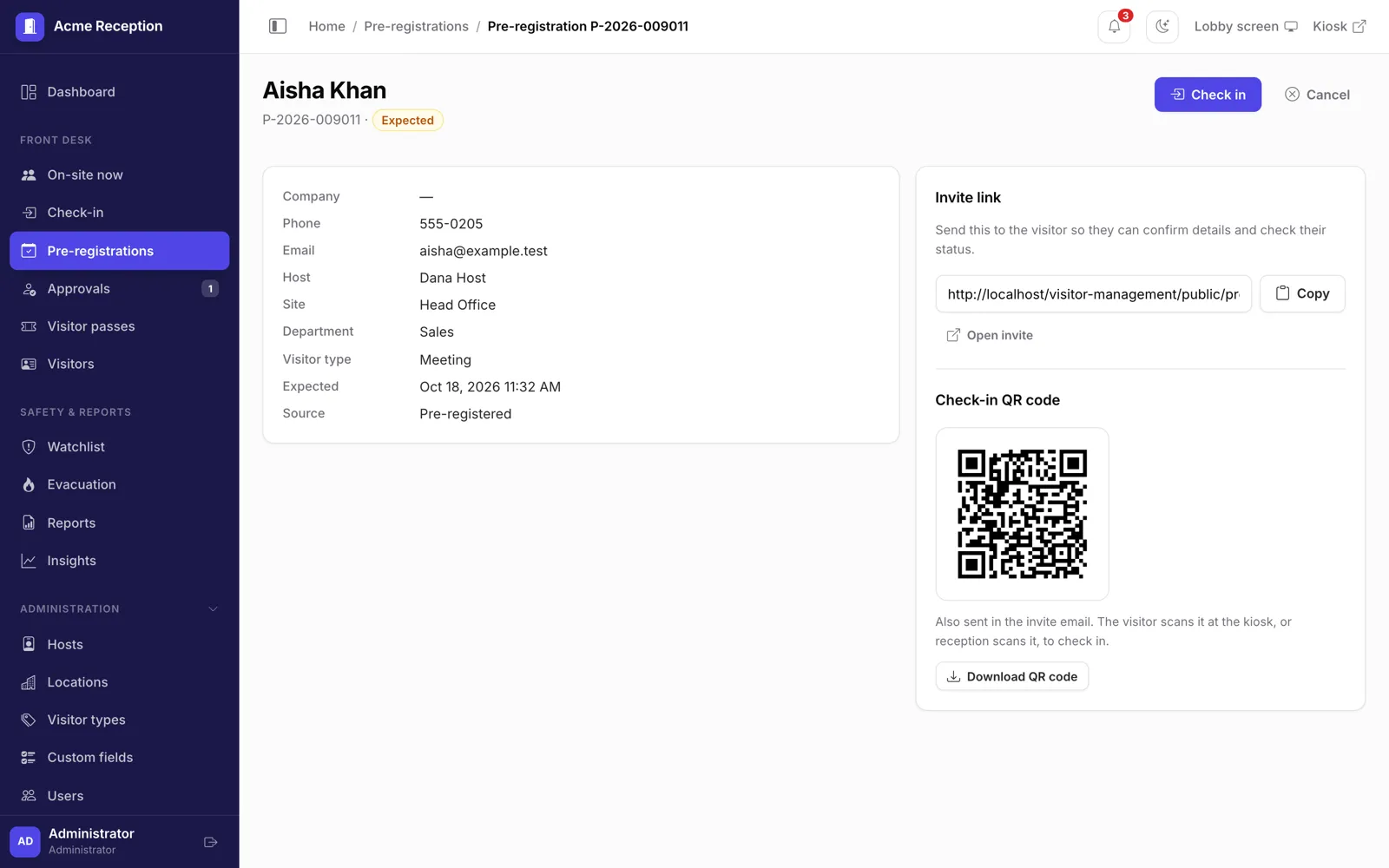1389x868 pixels.
Task: Open the Watchlist page
Action: pyautogui.click(x=120, y=447)
